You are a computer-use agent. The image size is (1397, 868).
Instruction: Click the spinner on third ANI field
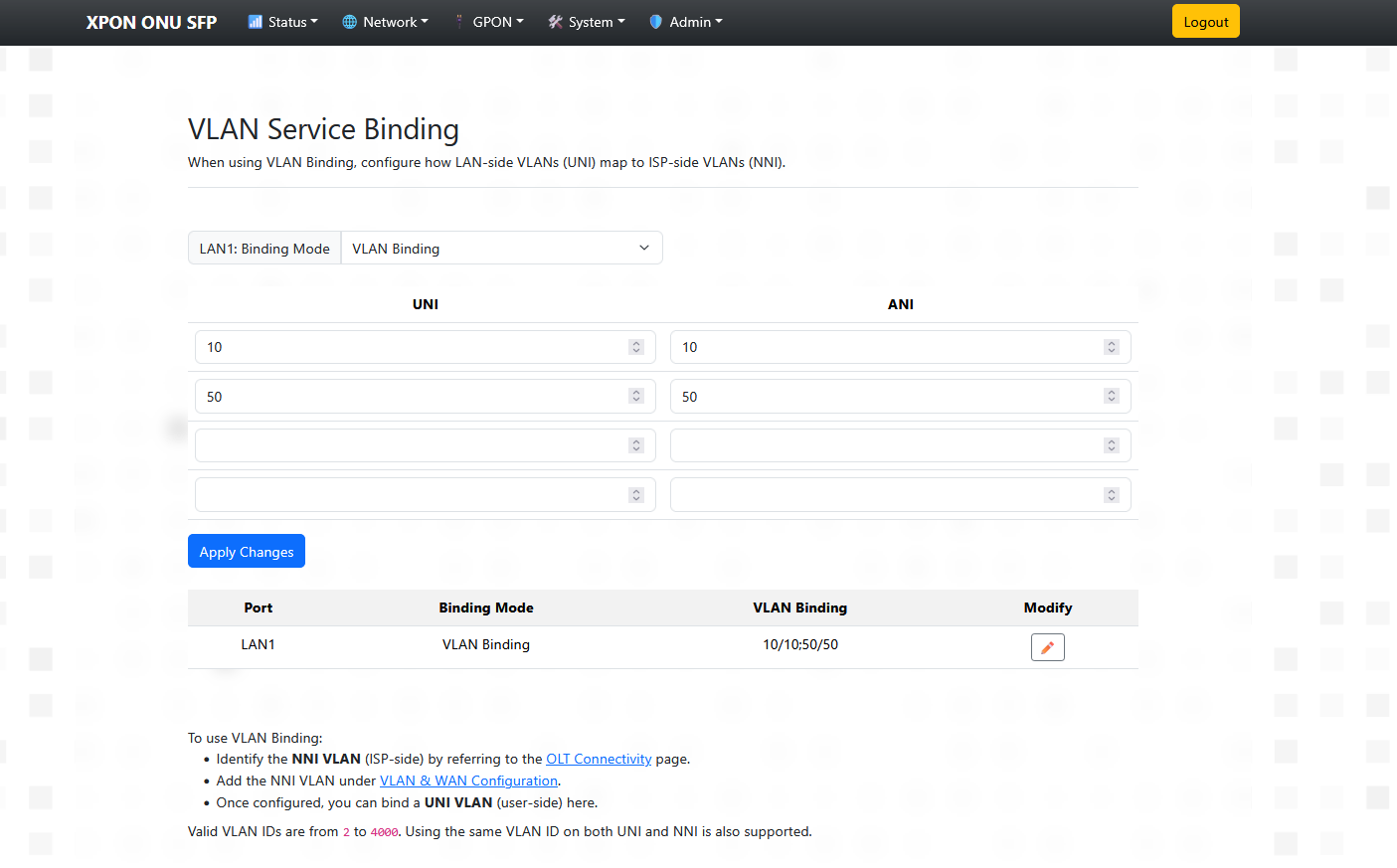click(1112, 445)
